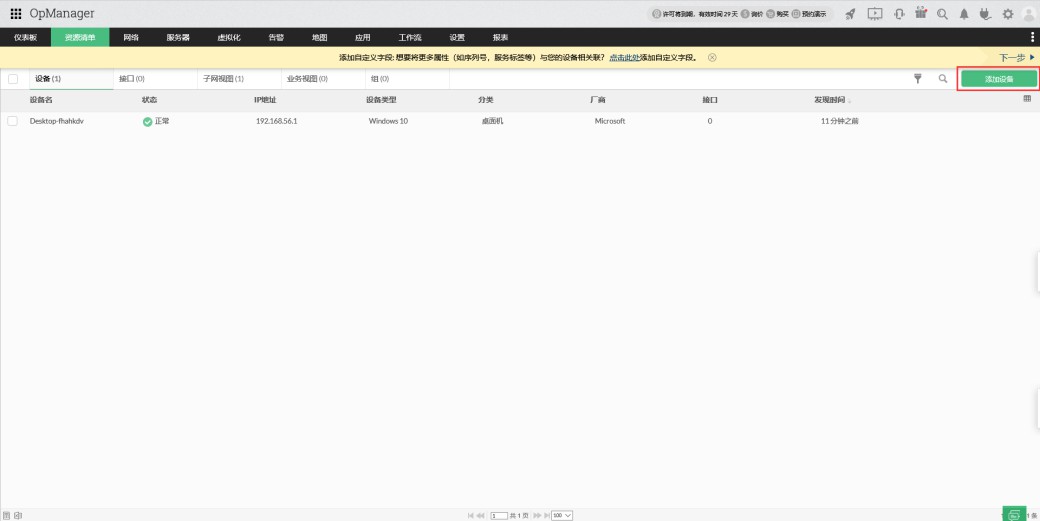This screenshot has width=1040, height=521.
Task: Click the power plug integrations icon
Action: (x=985, y=13)
